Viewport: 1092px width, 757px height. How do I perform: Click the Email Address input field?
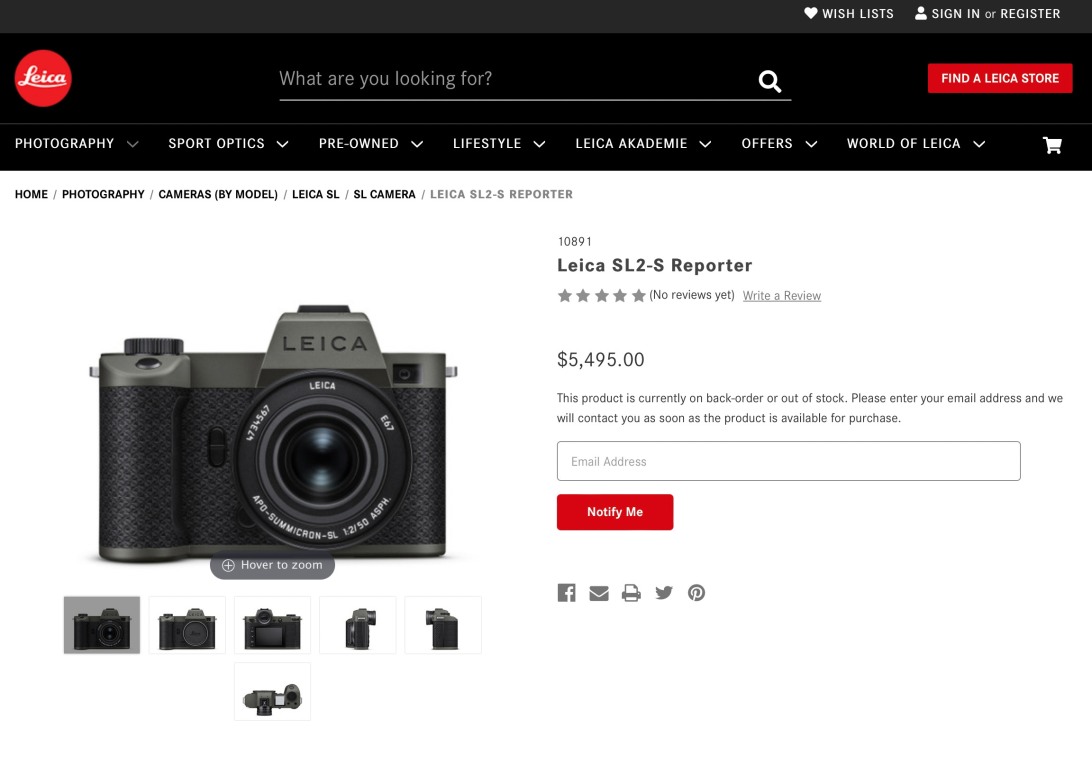[788, 461]
